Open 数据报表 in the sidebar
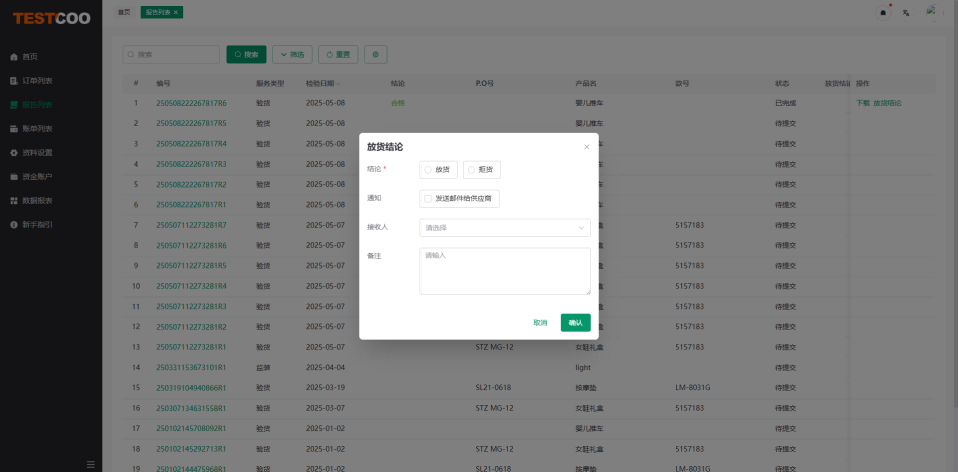Screen dimensions: 958x472 tap(38, 200)
